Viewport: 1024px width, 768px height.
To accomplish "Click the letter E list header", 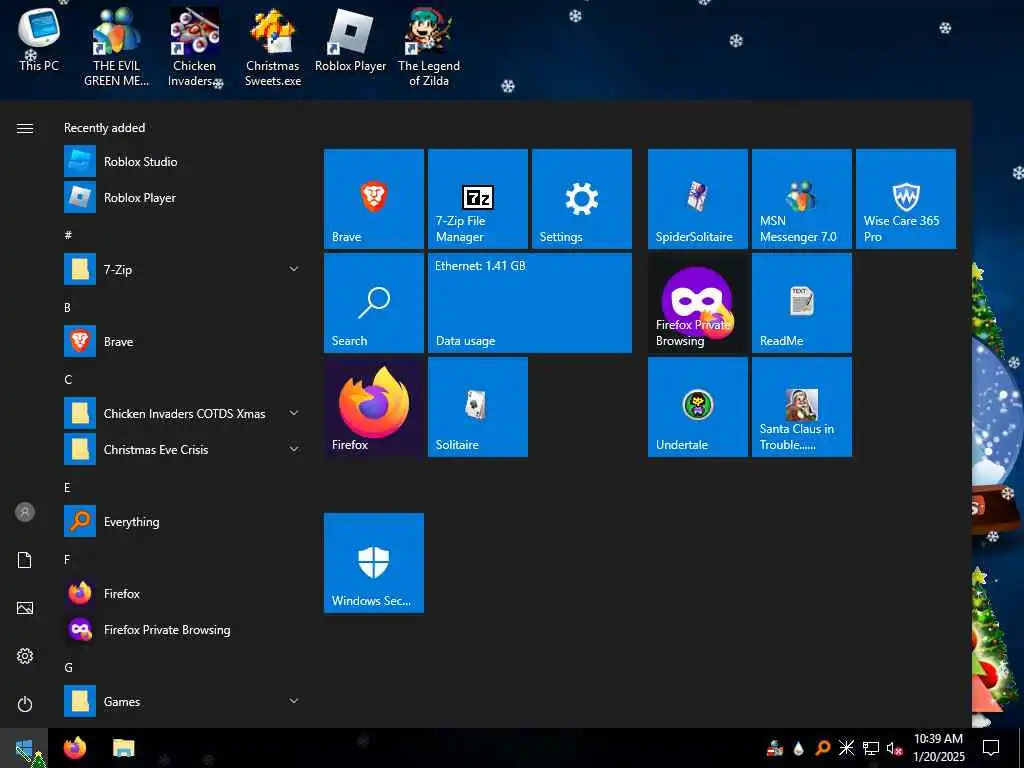I will point(67,488).
